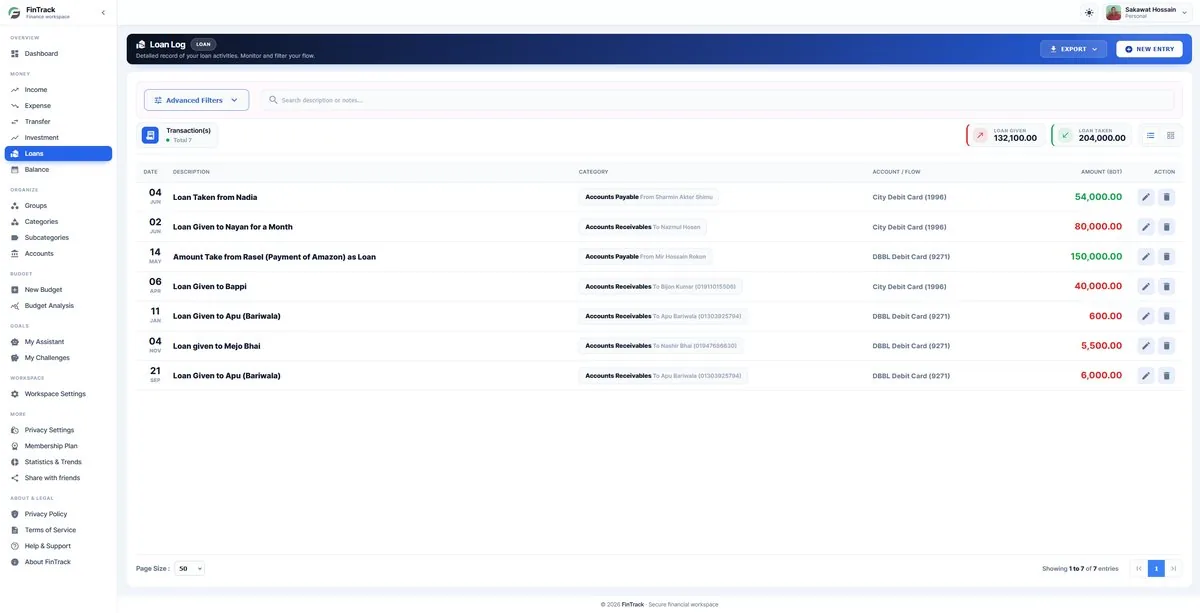
Task: Select page 1 in pagination
Action: coord(1156,568)
